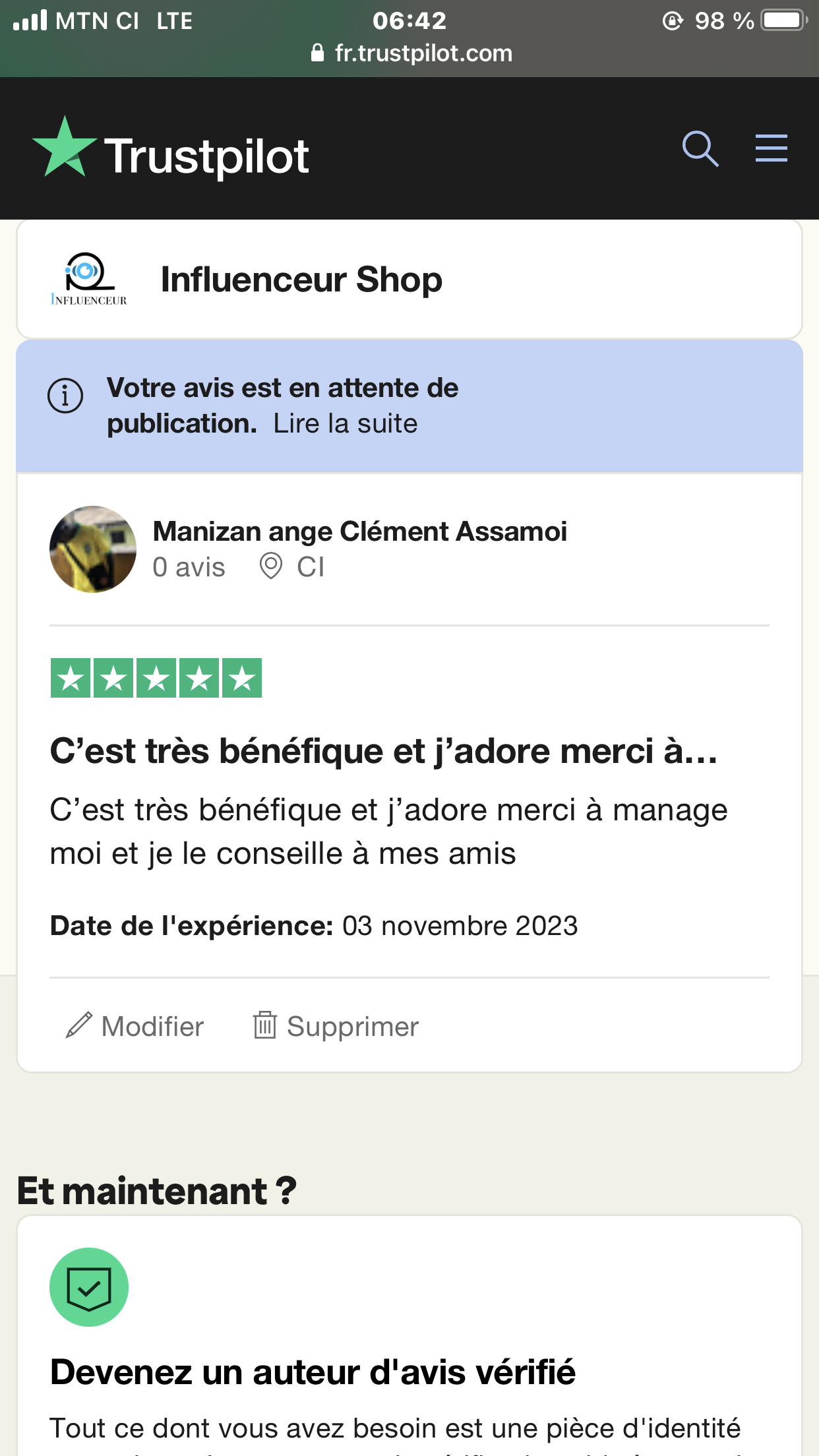Tap the review title heading text
Image resolution: width=819 pixels, height=1456 pixels.
(x=384, y=751)
